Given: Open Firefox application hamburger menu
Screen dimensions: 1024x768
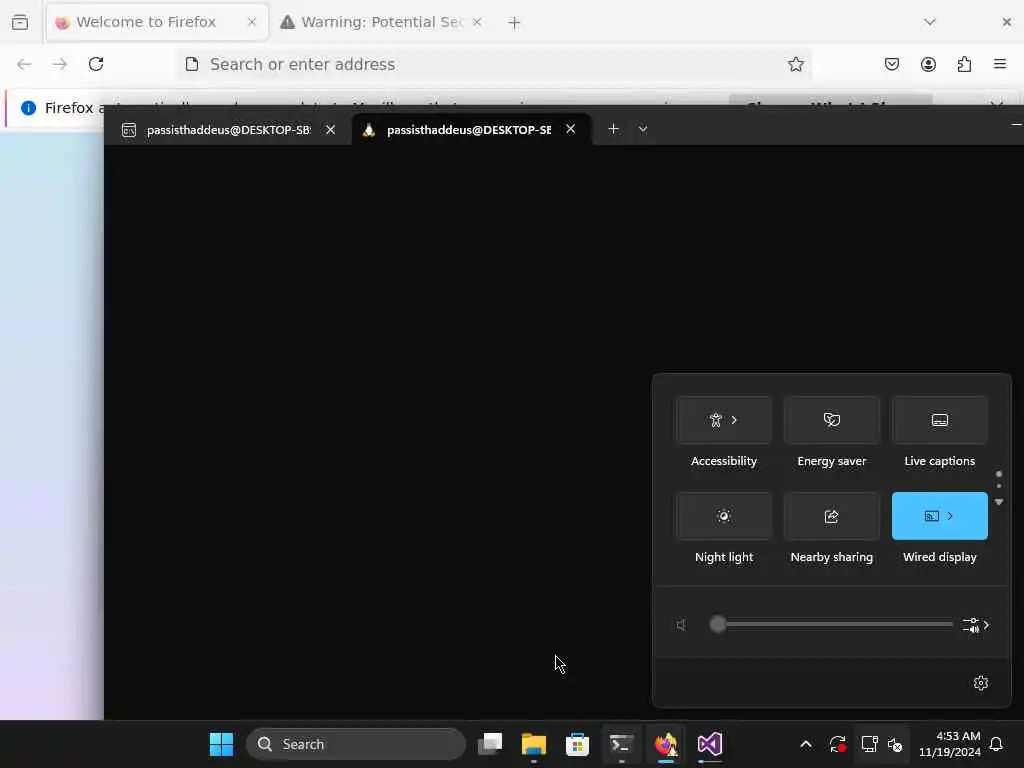Looking at the screenshot, I should tap(999, 64).
